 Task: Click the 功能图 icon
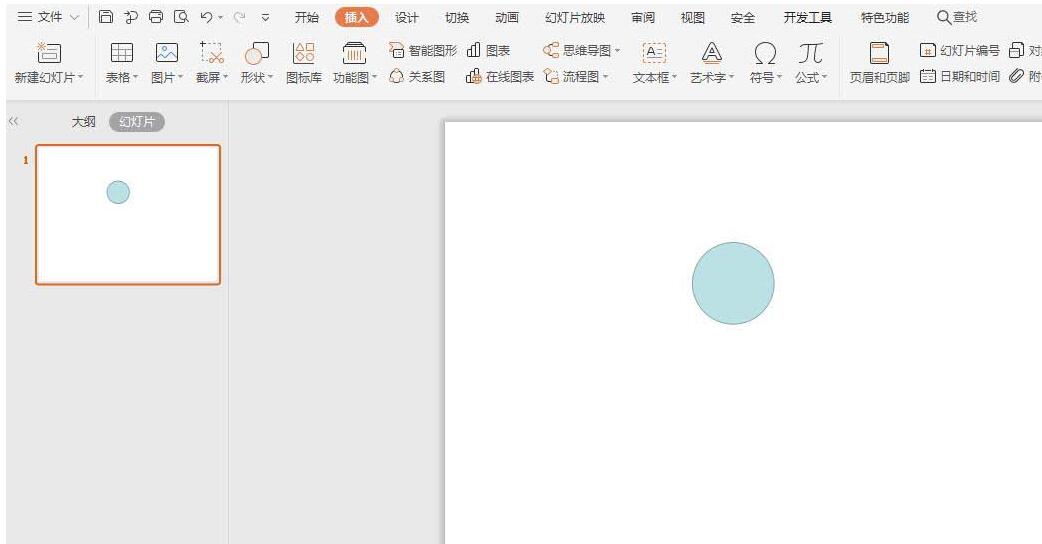click(354, 52)
